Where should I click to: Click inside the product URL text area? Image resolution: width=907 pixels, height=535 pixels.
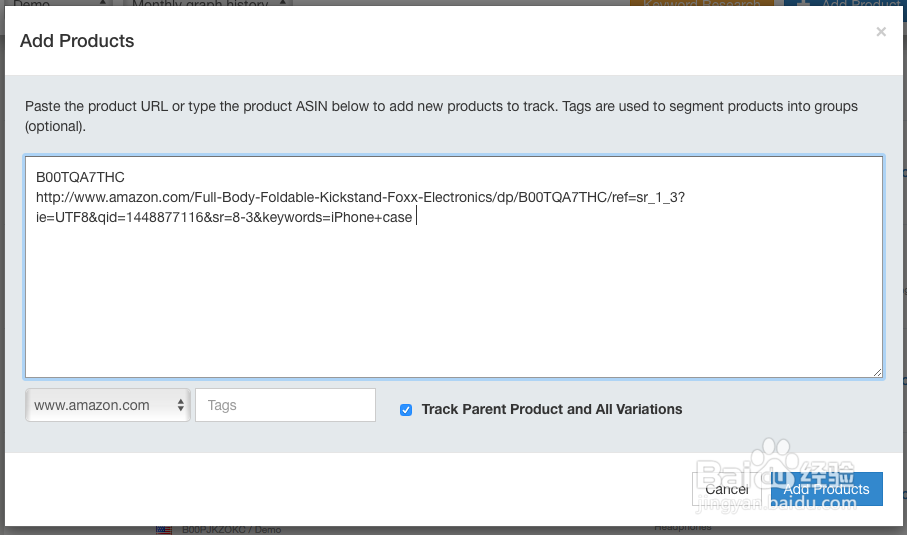click(454, 267)
